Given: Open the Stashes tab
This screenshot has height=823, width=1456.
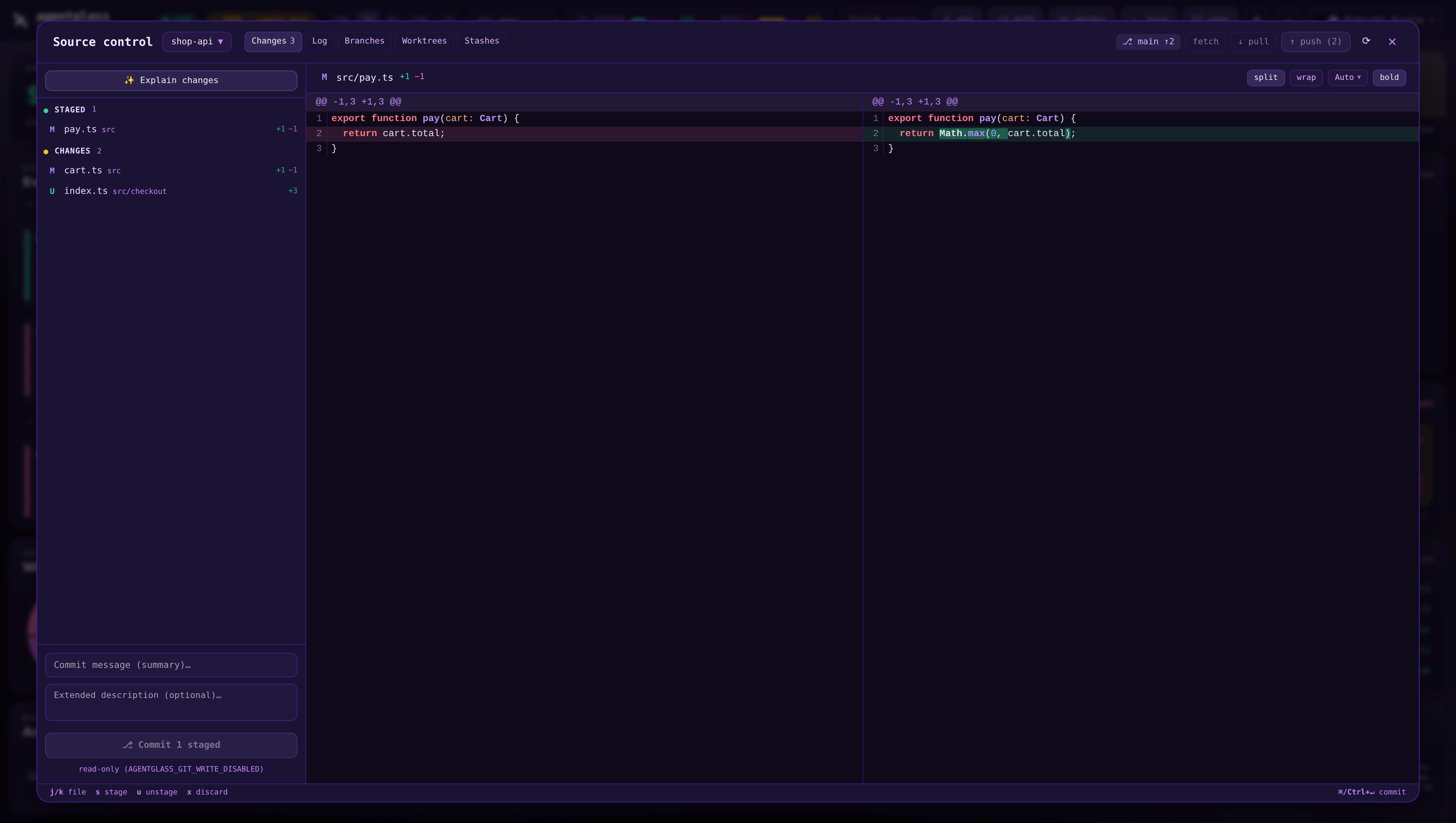Looking at the screenshot, I should [x=482, y=41].
